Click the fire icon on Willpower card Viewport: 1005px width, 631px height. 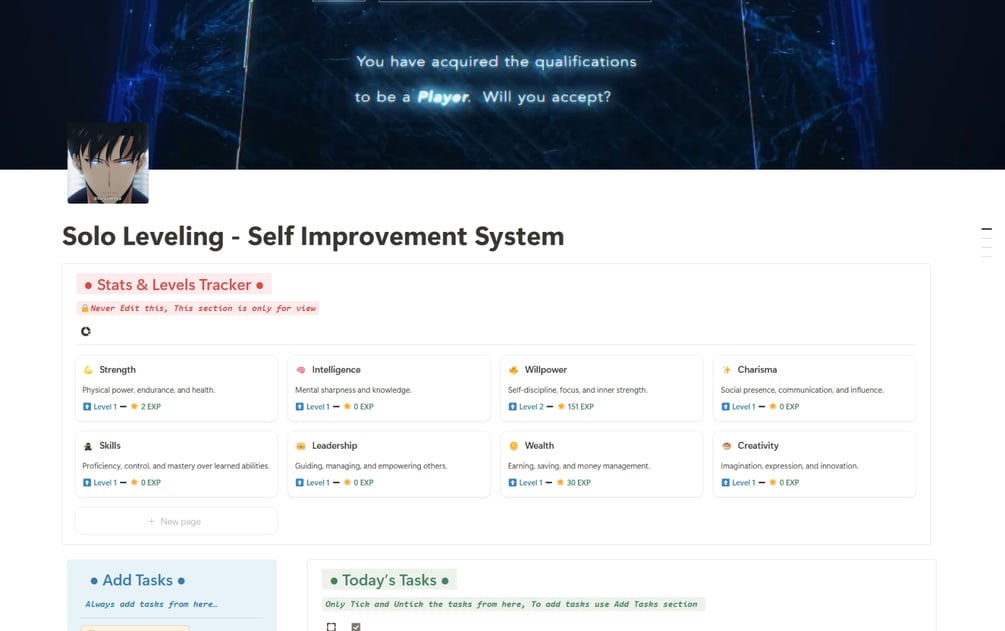pos(513,370)
